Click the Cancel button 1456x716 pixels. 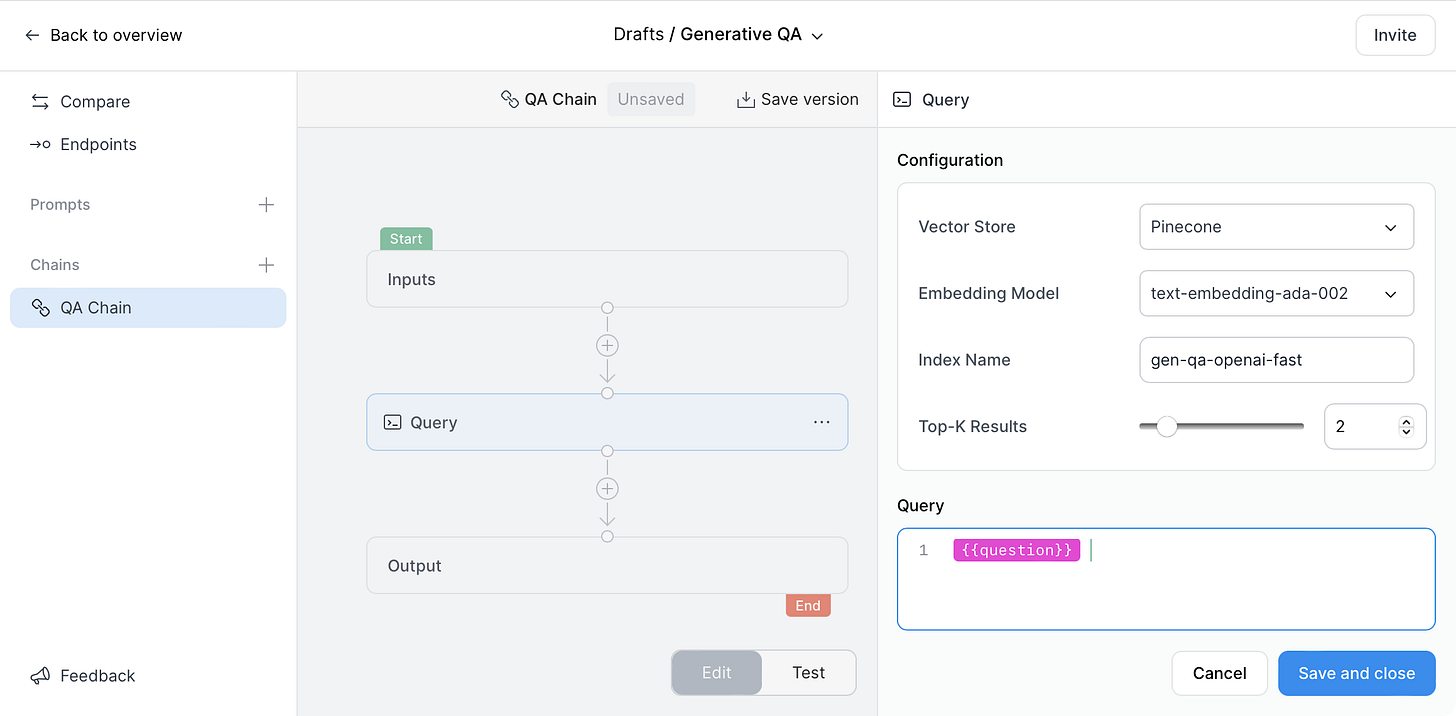point(1220,673)
